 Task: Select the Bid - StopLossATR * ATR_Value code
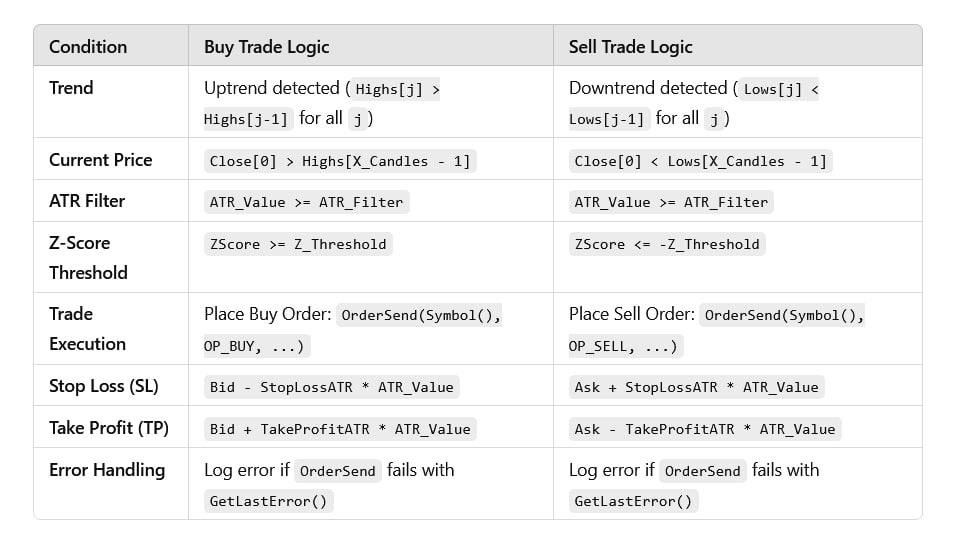click(332, 387)
